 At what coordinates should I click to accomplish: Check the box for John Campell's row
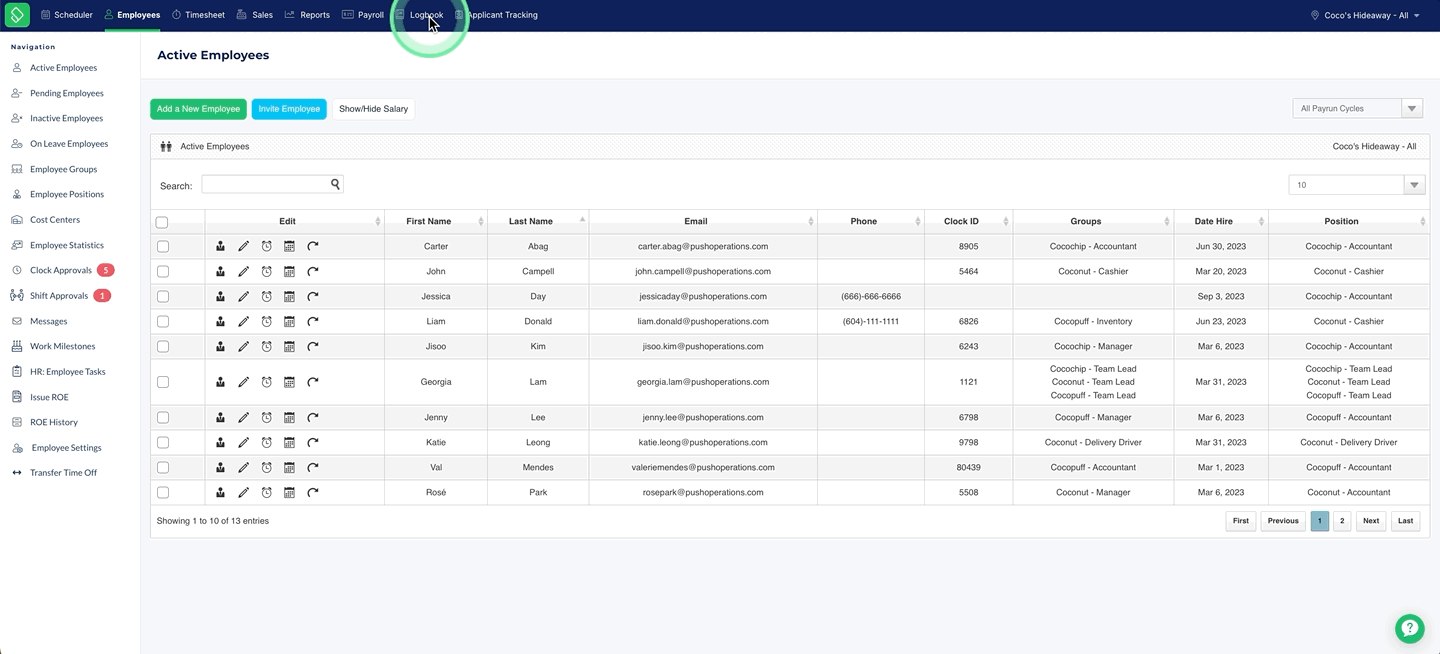tap(163, 271)
